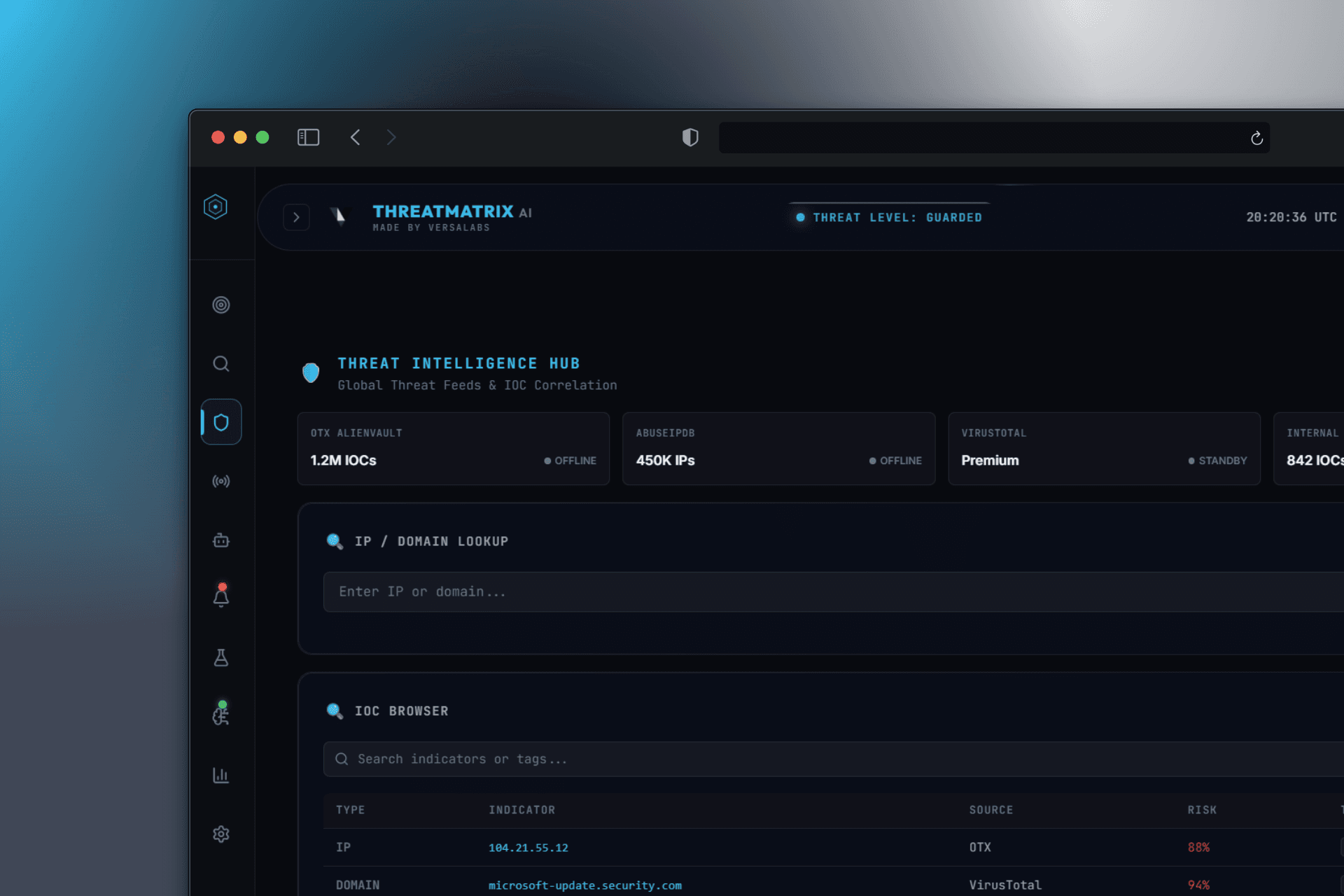
Task: Click the browser privacy shield icon
Action: point(690,137)
